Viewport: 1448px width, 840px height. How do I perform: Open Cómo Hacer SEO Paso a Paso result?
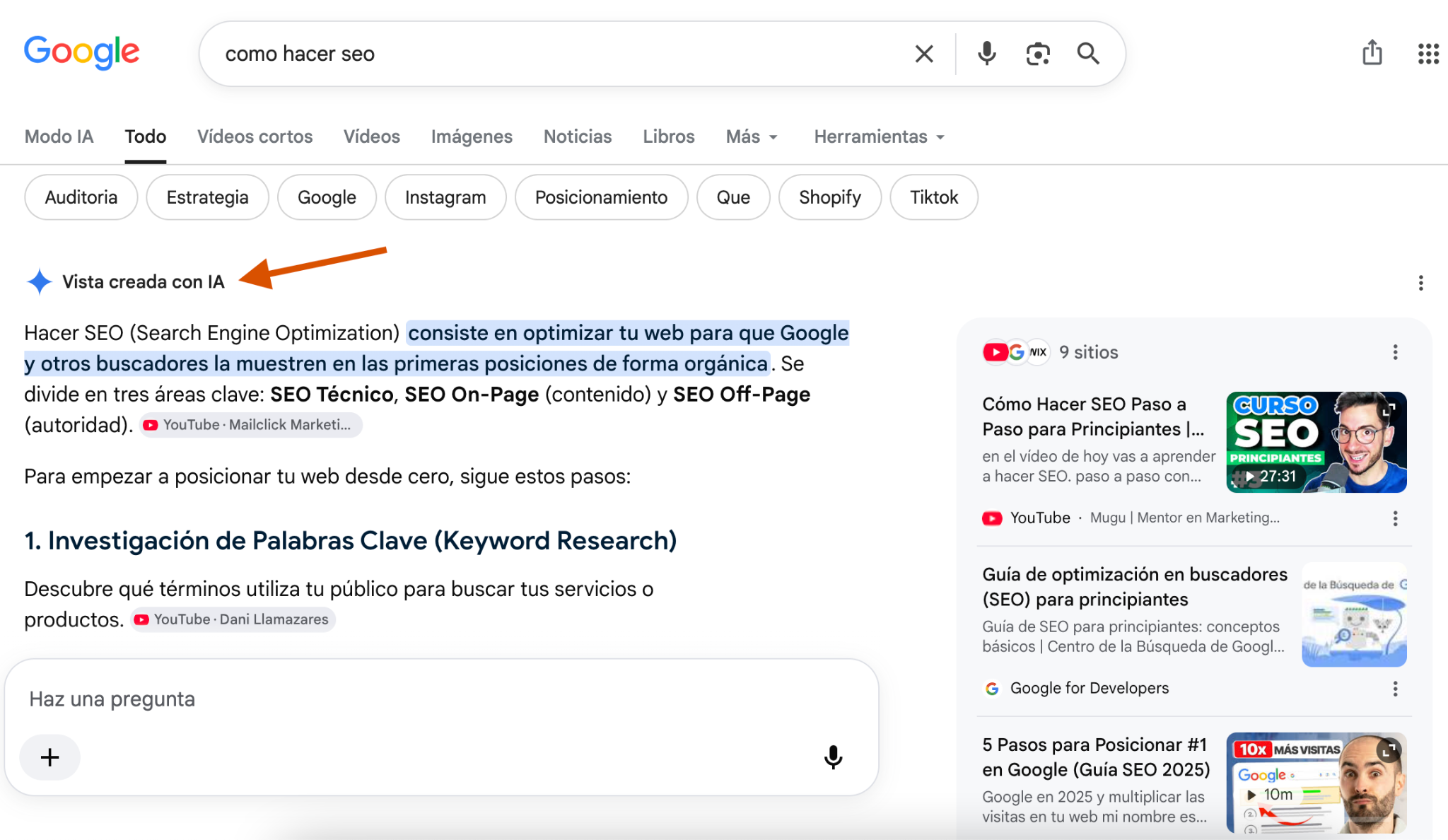(1092, 416)
